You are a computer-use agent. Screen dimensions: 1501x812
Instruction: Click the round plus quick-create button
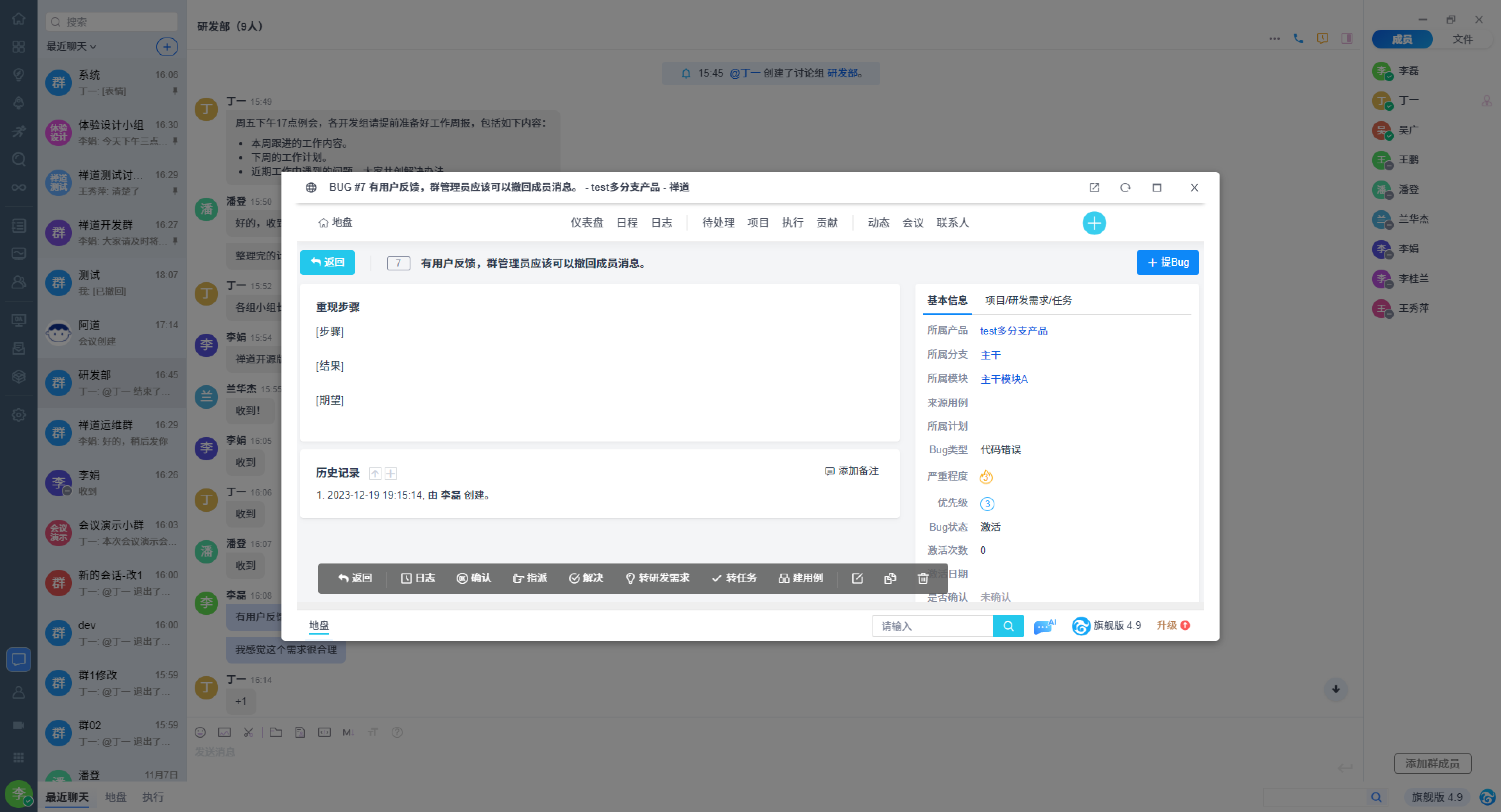[1094, 223]
